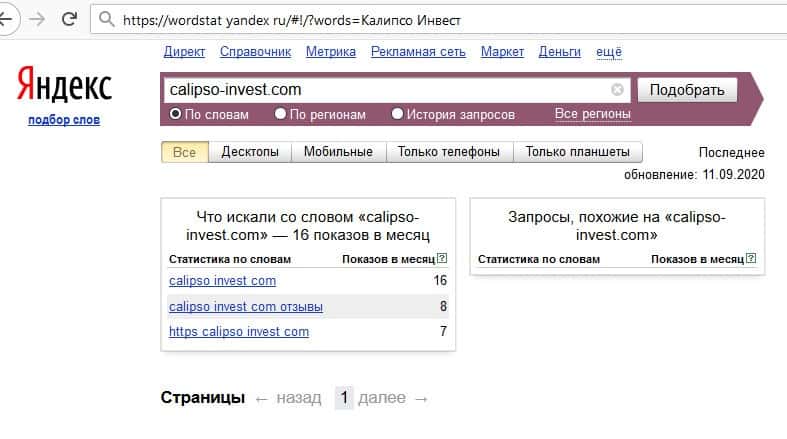
Task: Click the keyword search input field
Action: pyautogui.click(x=385, y=90)
